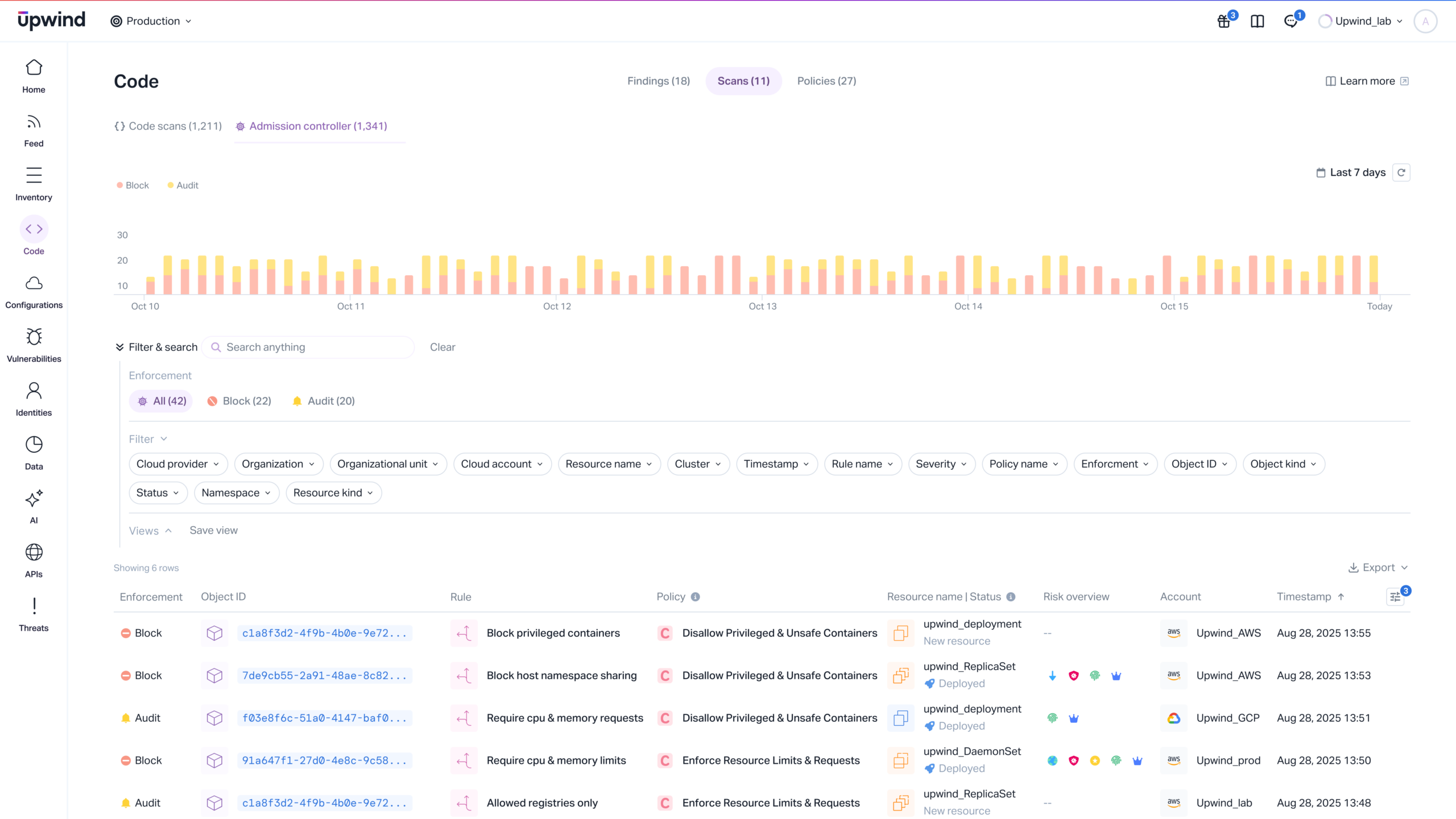Open the Cloud provider filter dropdown
The width and height of the screenshot is (1456, 819).
click(177, 464)
